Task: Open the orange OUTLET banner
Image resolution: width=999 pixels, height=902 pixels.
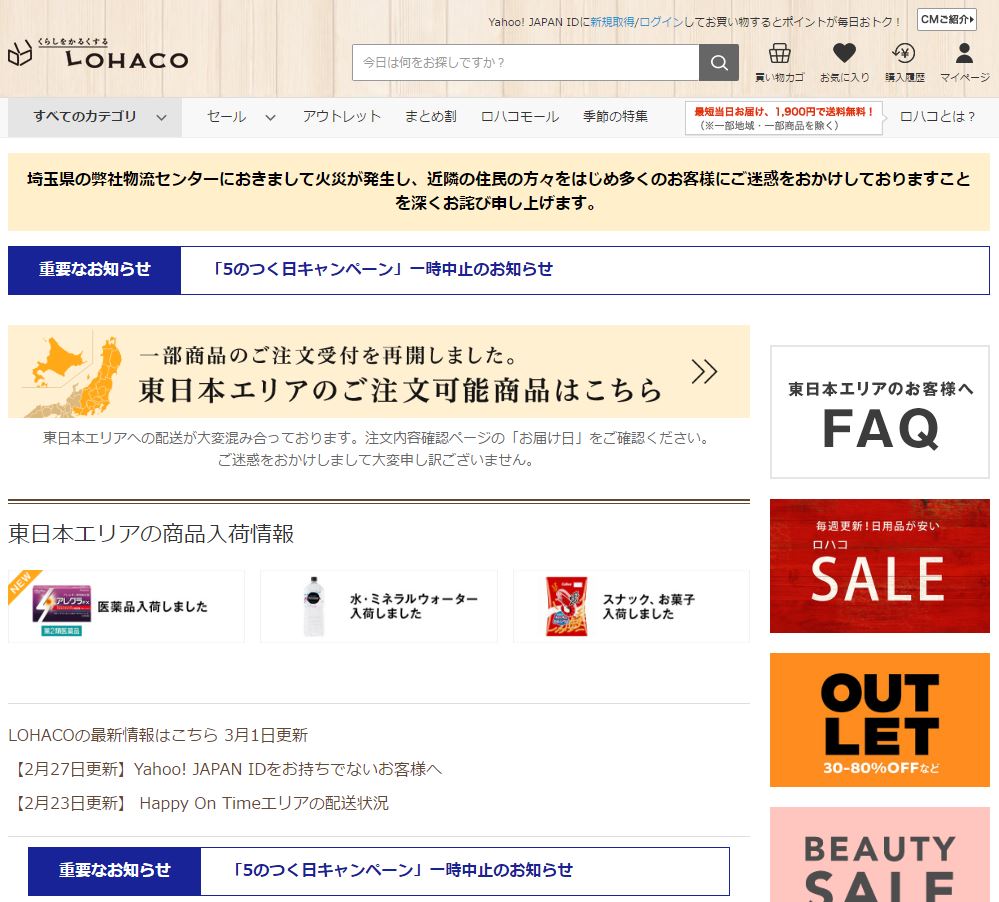Action: point(879,719)
